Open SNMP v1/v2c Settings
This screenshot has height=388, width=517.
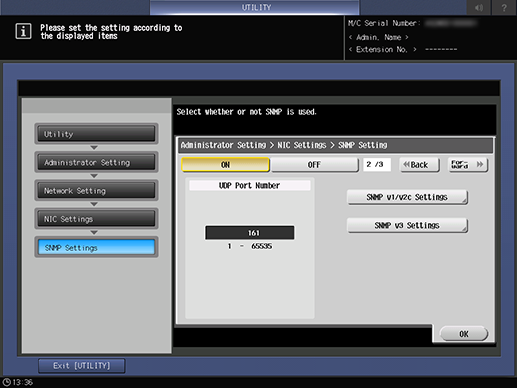coord(407,197)
